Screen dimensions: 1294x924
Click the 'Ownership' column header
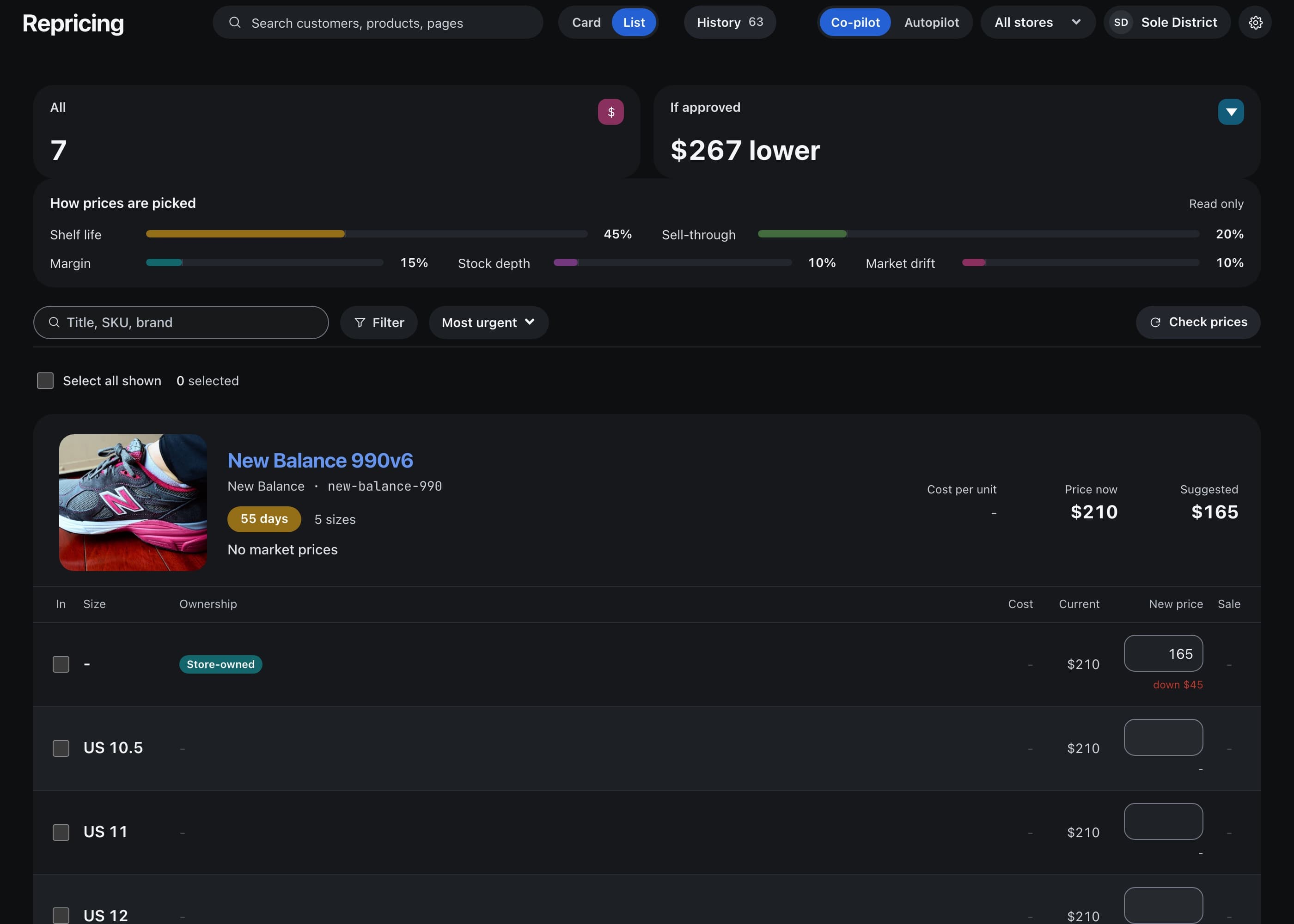[208, 604]
